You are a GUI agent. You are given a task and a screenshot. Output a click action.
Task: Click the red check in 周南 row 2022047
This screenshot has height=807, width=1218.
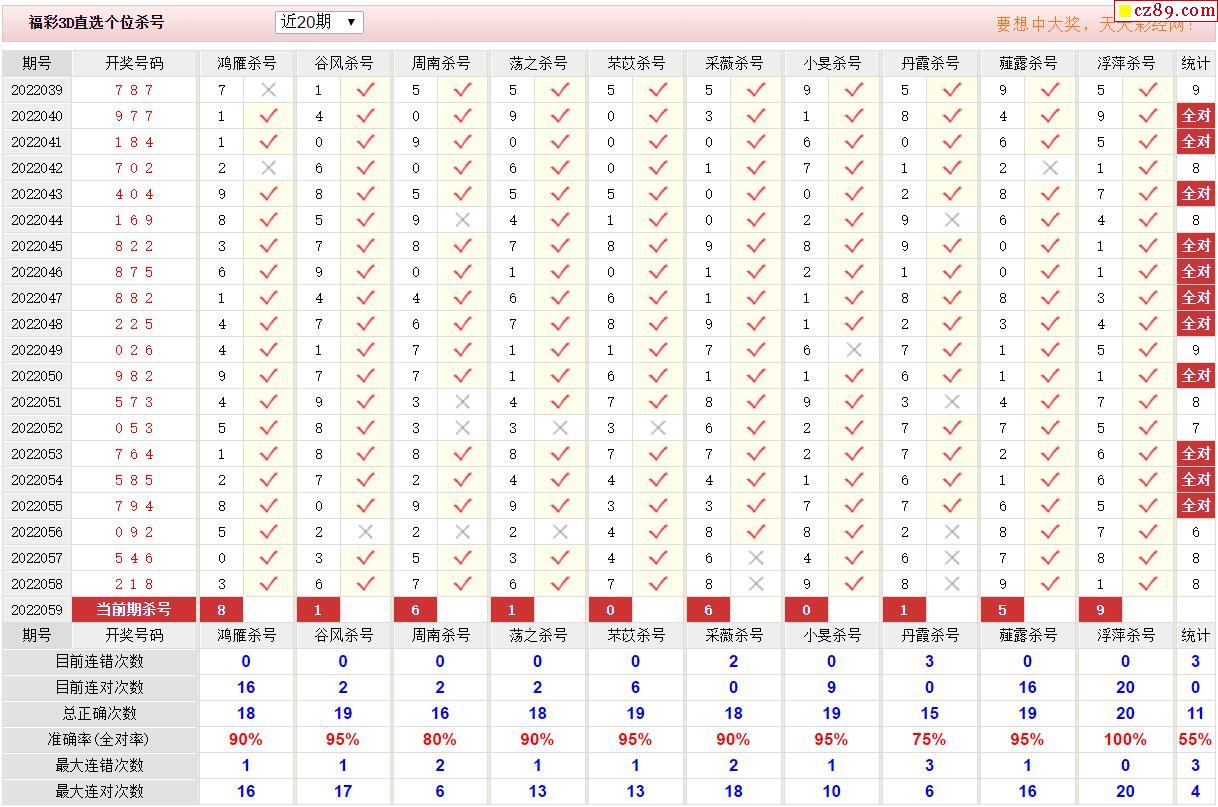[462, 298]
